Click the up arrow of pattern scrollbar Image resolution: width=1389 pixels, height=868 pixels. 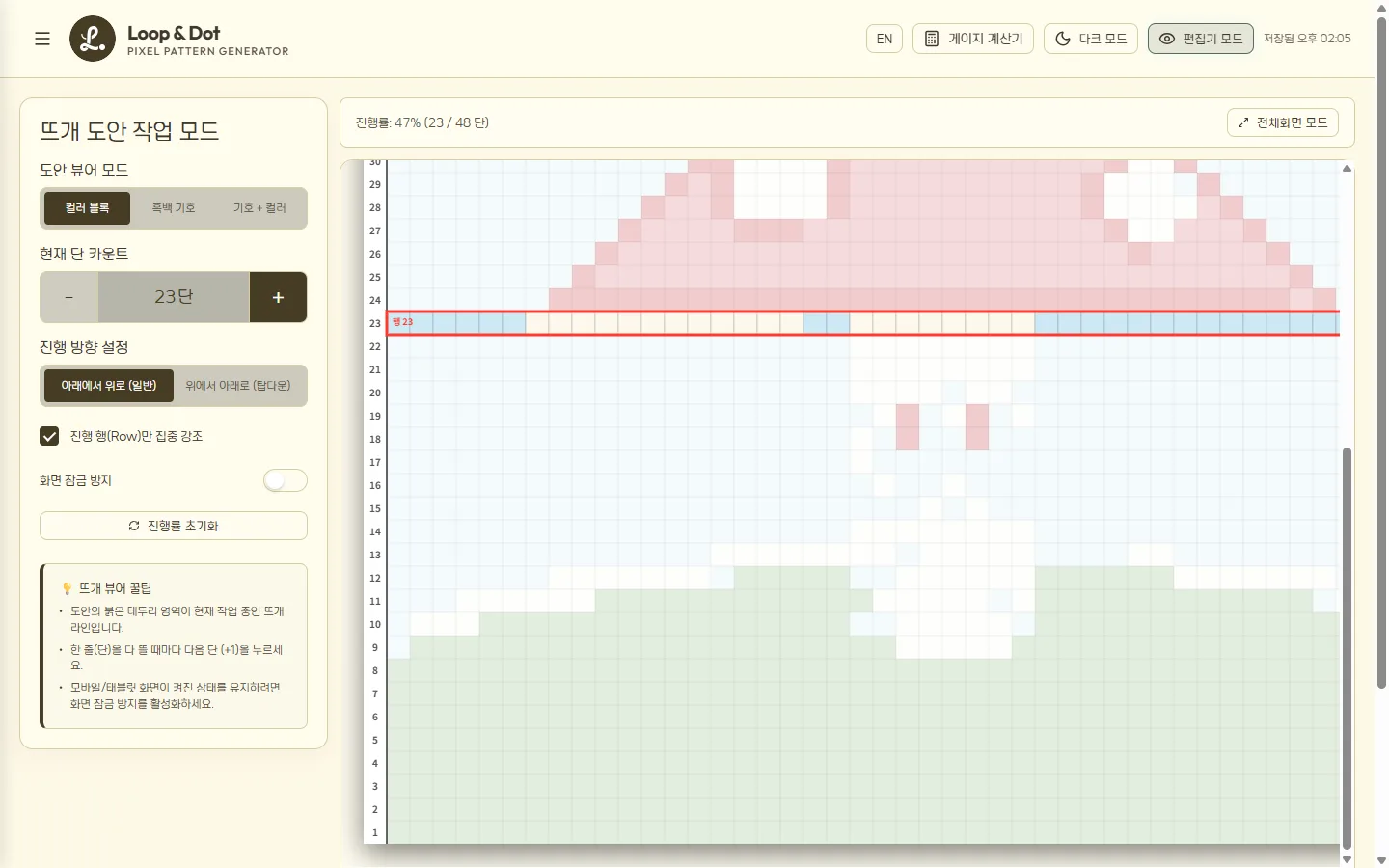coord(1347,169)
